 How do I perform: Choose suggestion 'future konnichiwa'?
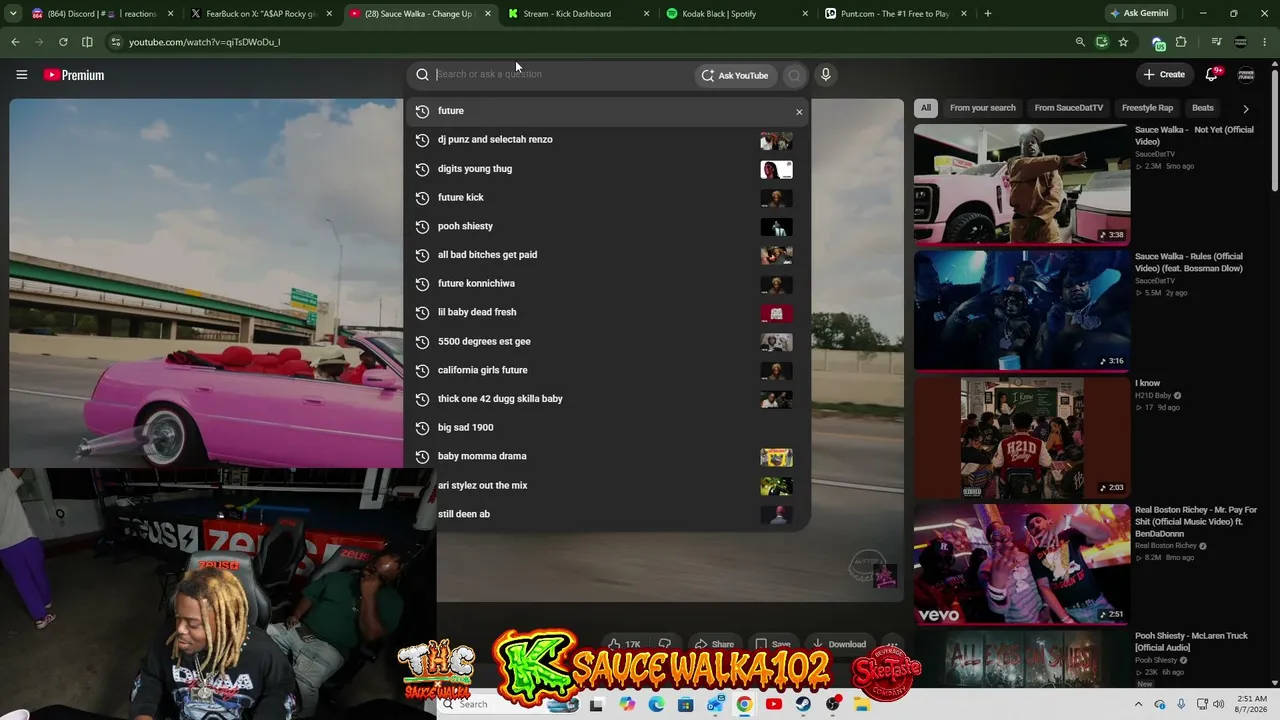coord(608,284)
